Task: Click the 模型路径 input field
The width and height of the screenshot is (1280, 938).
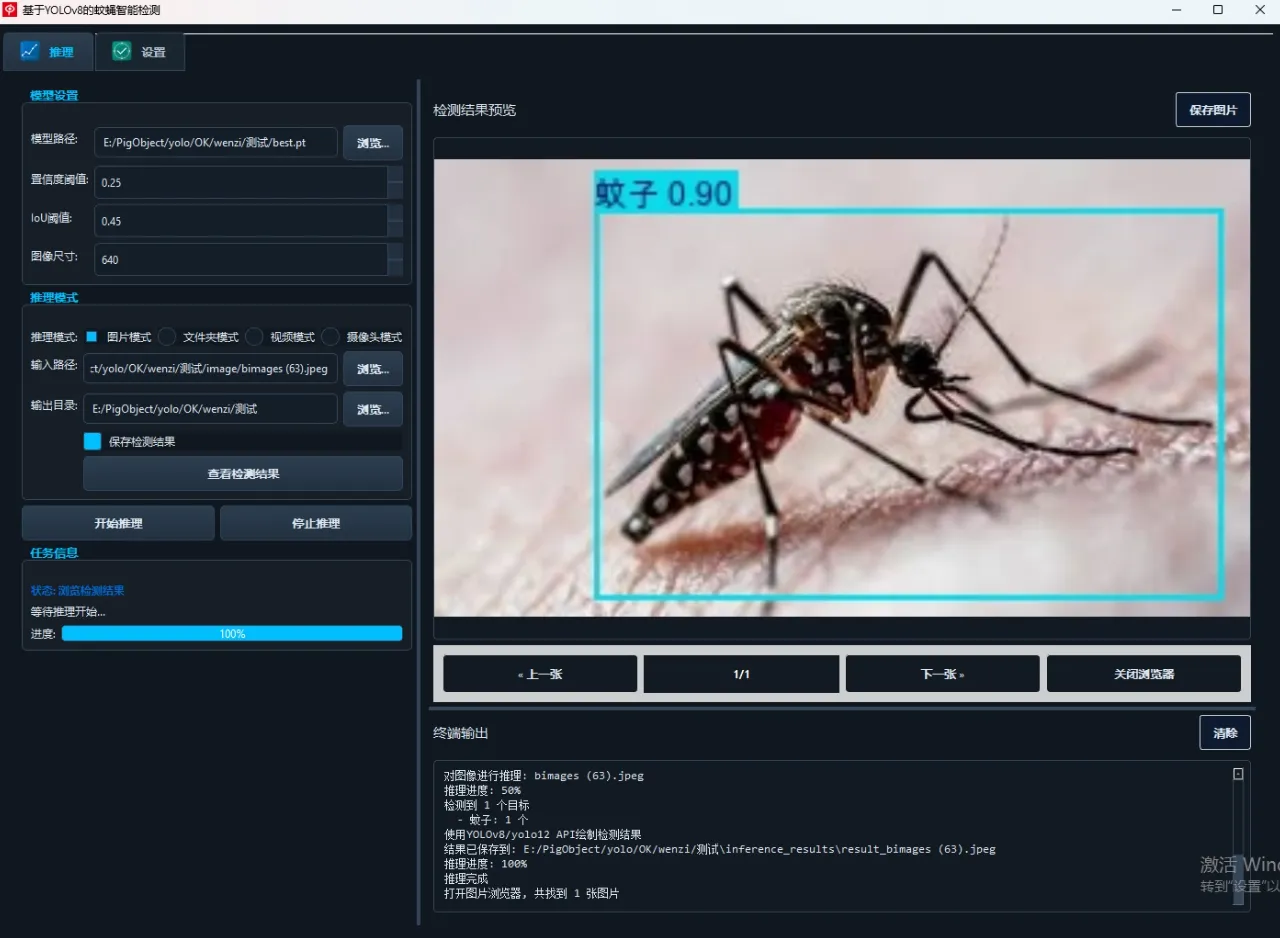Action: pos(216,143)
